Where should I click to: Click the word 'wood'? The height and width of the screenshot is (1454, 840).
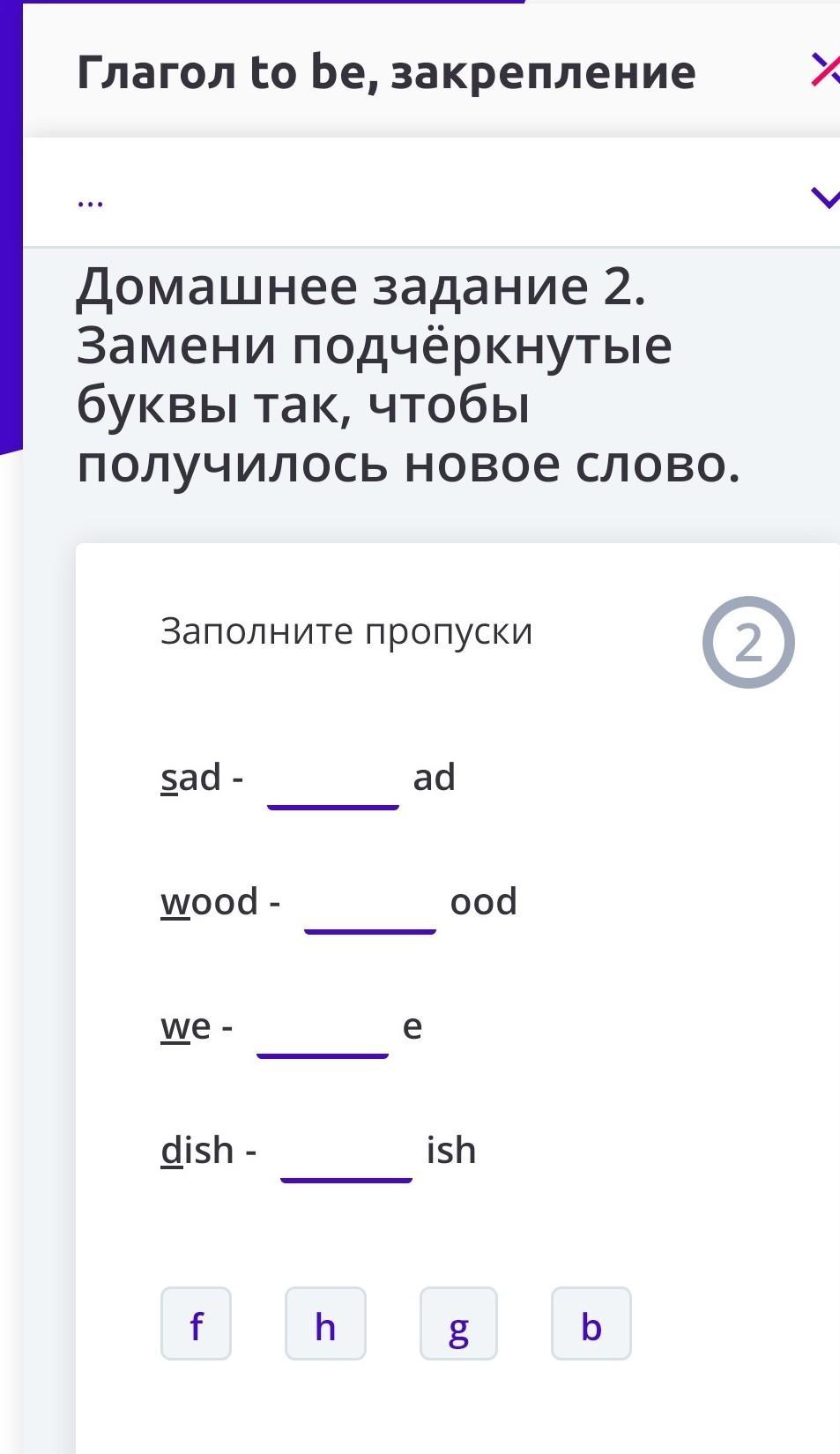pos(209,902)
